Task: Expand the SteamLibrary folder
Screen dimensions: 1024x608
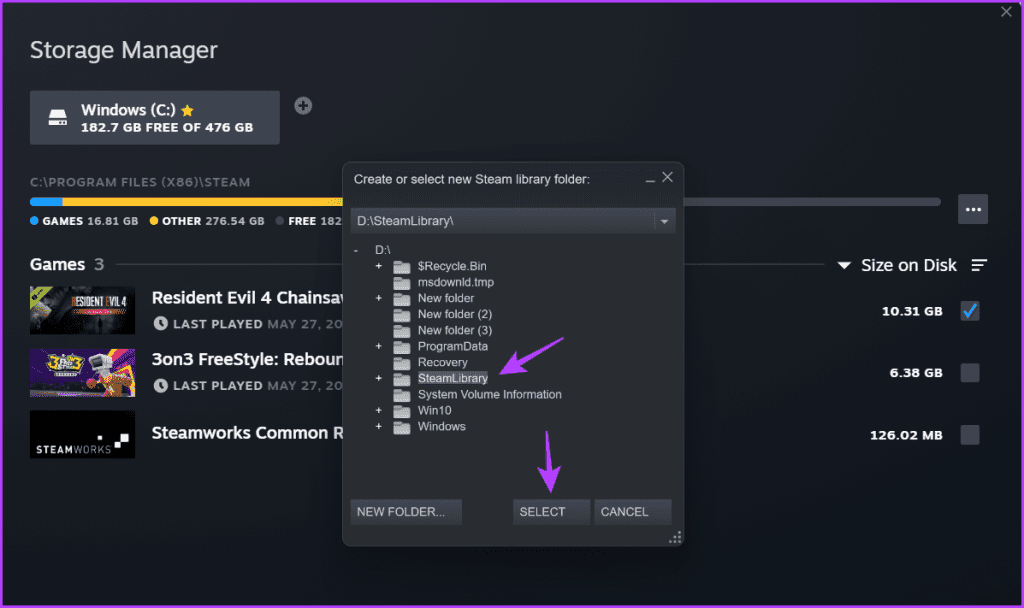Action: pyautogui.click(x=379, y=378)
